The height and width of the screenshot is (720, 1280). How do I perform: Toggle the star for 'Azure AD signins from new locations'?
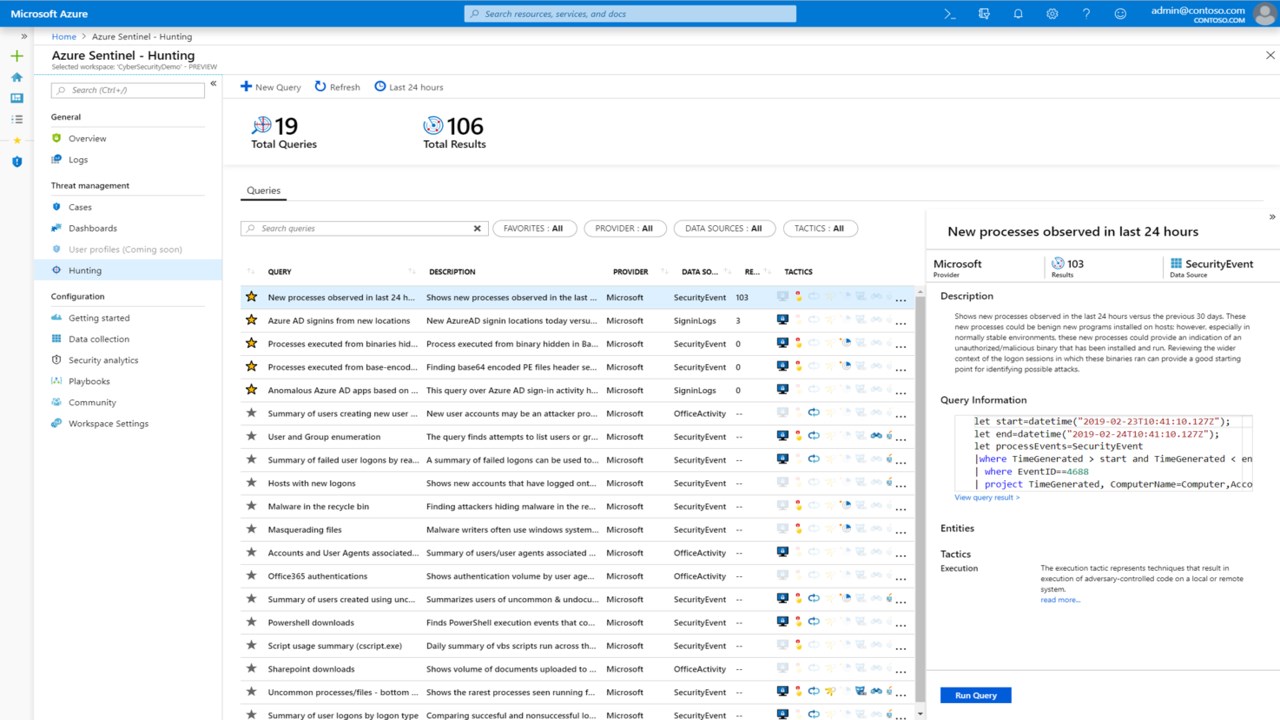[x=252, y=320]
